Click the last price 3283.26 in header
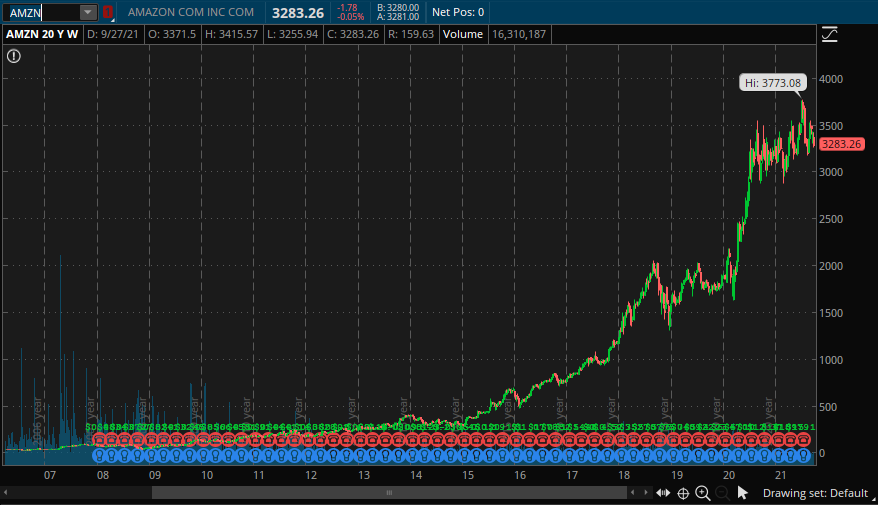 298,13
